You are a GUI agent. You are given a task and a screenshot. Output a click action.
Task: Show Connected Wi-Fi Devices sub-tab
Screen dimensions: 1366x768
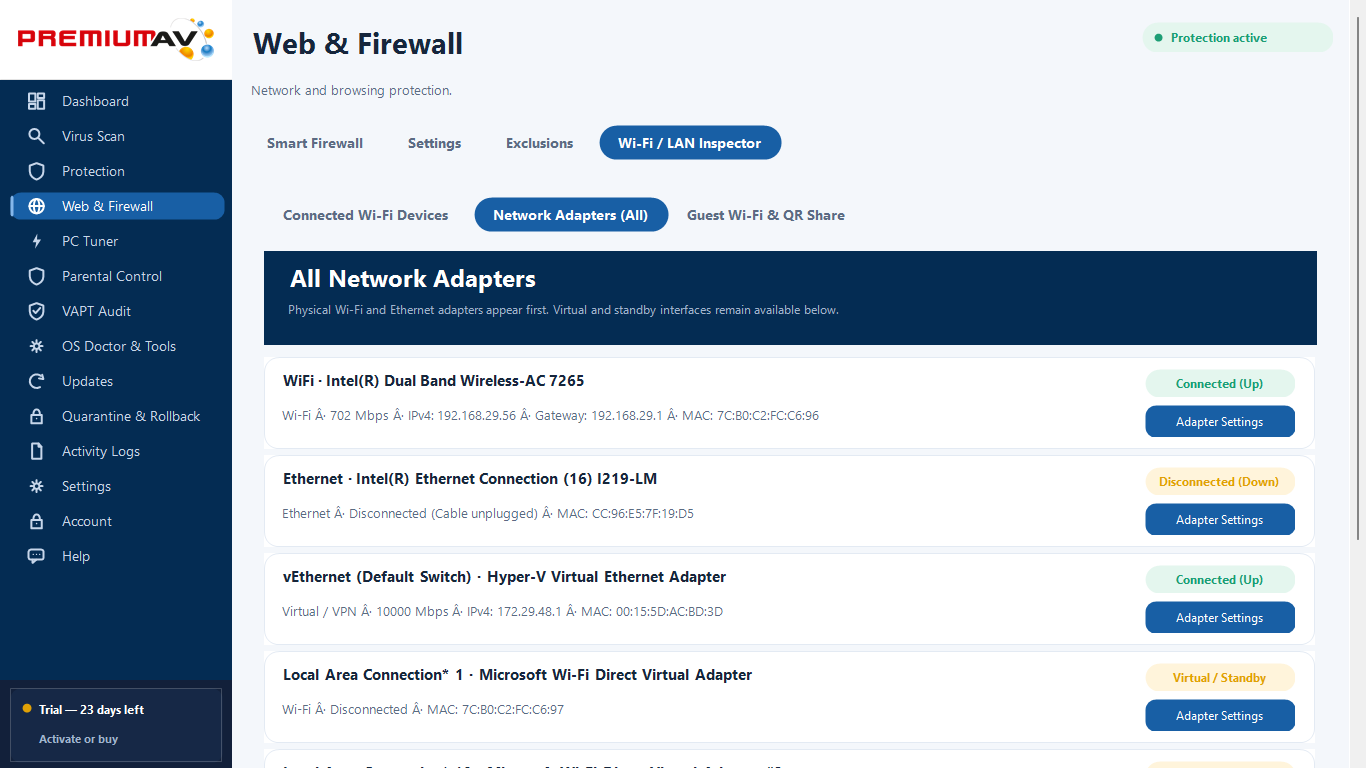tap(366, 215)
